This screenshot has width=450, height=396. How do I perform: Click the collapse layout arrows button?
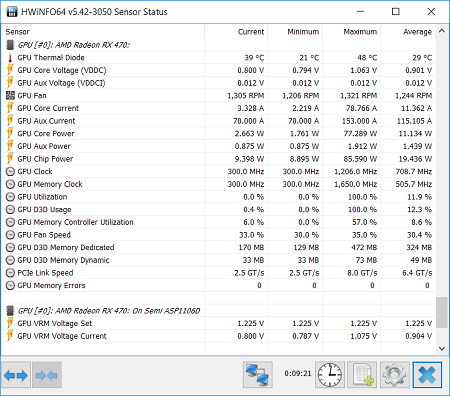point(47,375)
